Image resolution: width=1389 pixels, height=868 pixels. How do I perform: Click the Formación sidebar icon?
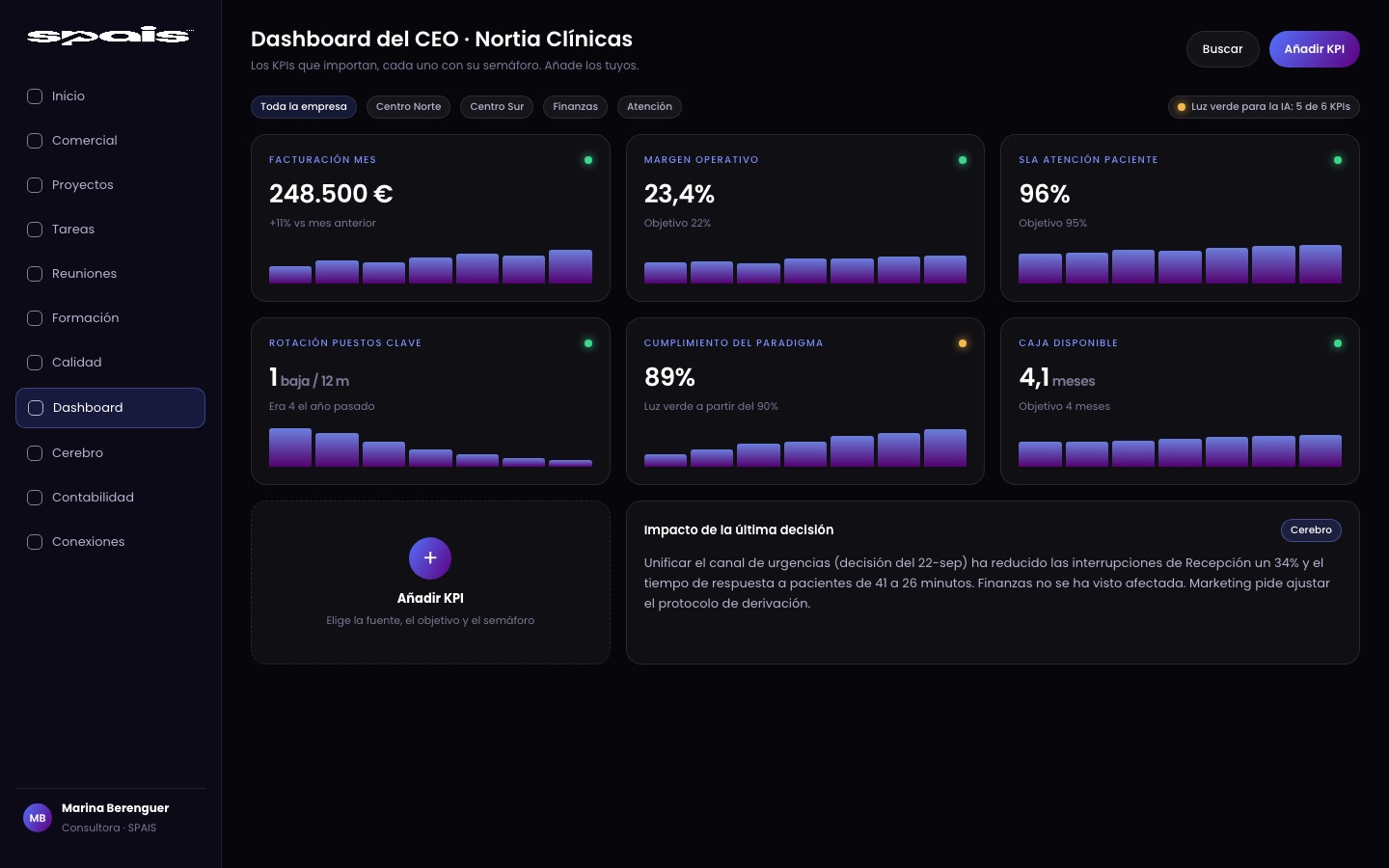pyautogui.click(x=35, y=318)
